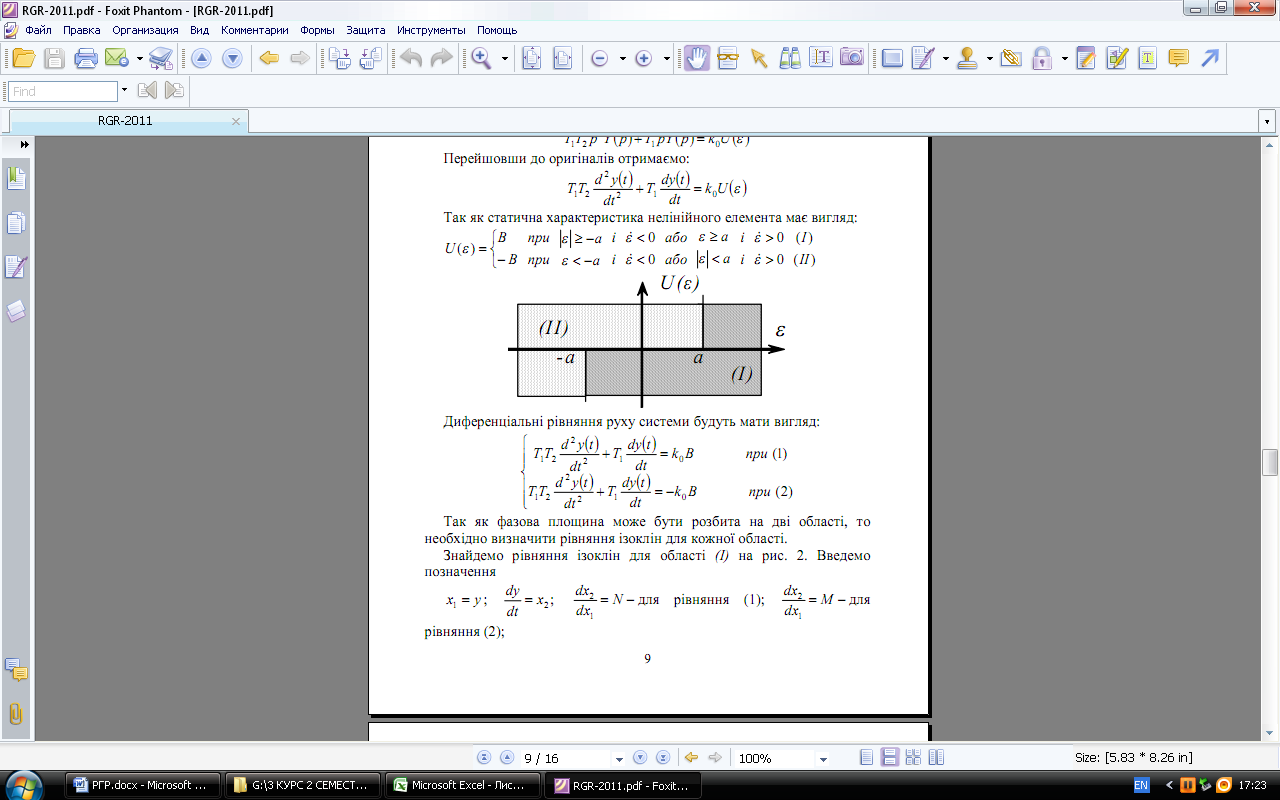Click the Highlight text T icon
This screenshot has width=1280, height=800.
(1148, 58)
